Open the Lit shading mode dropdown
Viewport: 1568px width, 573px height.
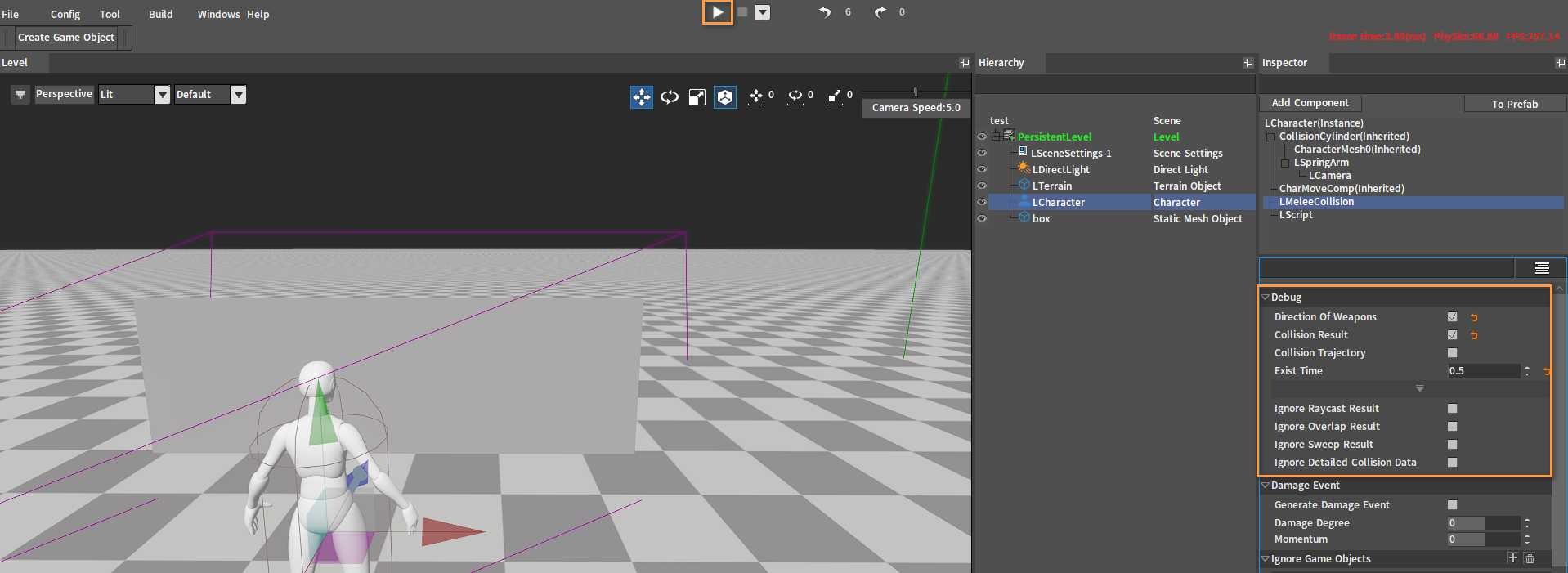point(162,95)
